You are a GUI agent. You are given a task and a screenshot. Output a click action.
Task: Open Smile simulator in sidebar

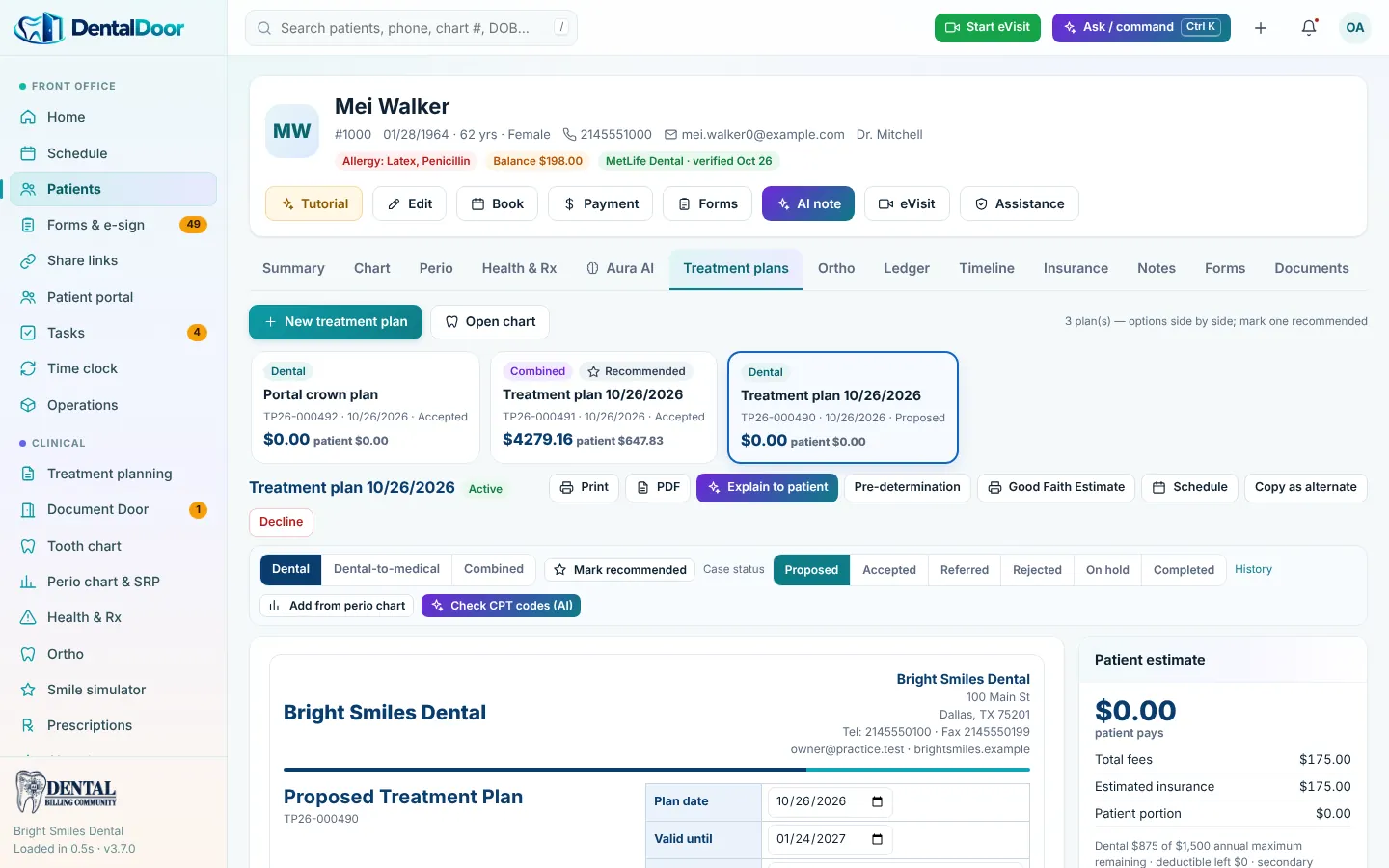click(113, 690)
